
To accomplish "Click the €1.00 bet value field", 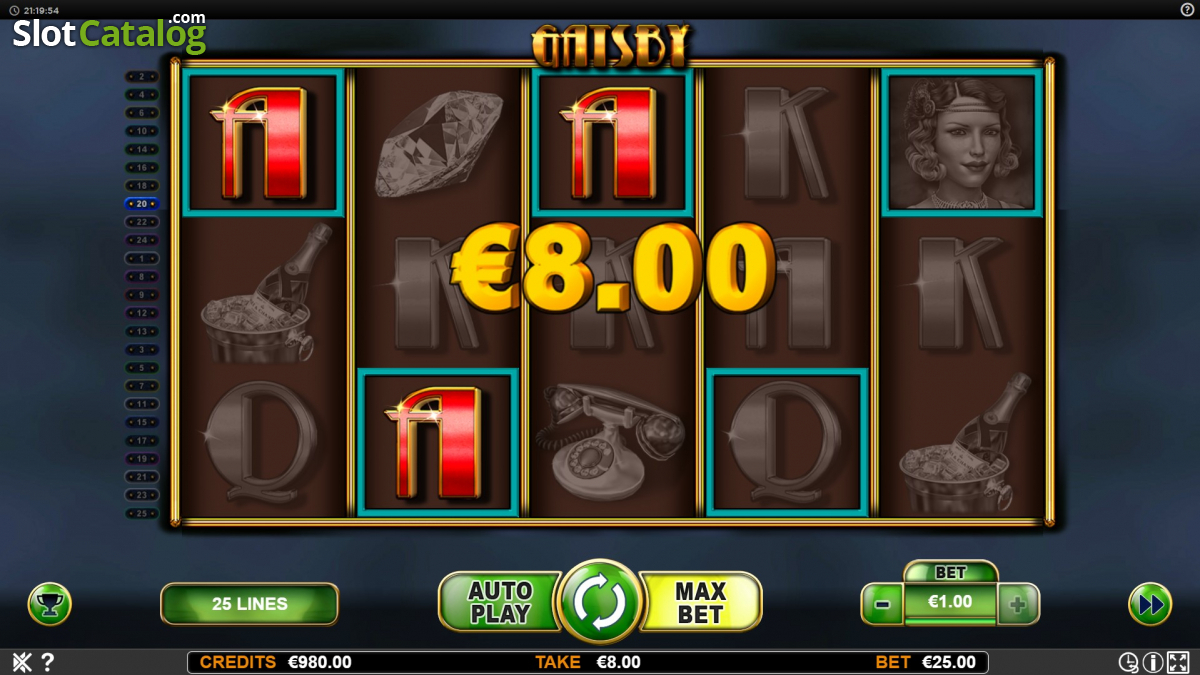I will click(950, 603).
